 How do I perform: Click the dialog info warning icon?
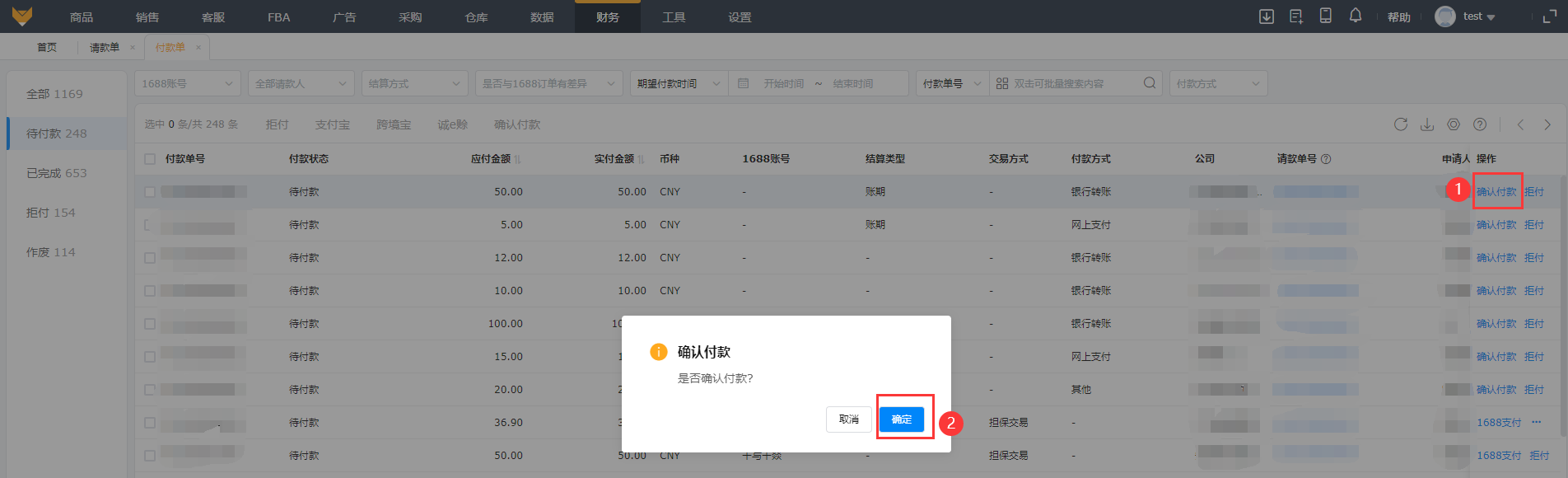point(659,352)
